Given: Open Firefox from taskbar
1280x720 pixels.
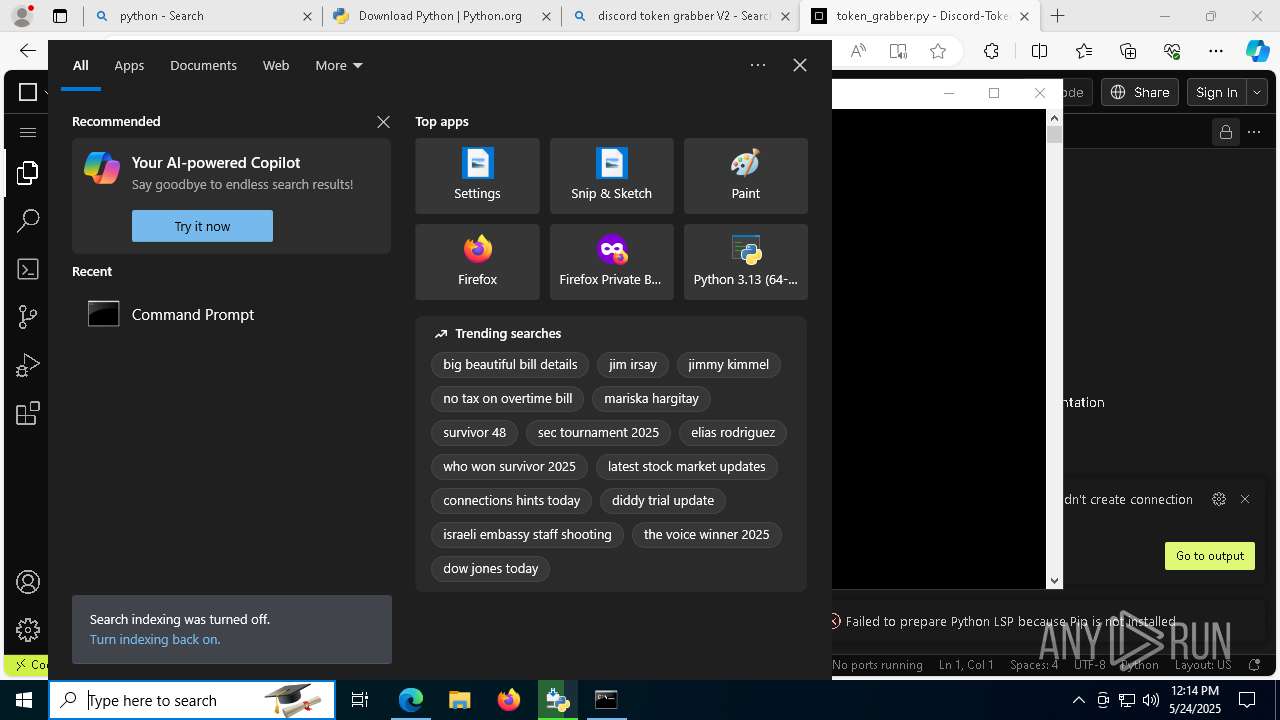Looking at the screenshot, I should coord(508,700).
